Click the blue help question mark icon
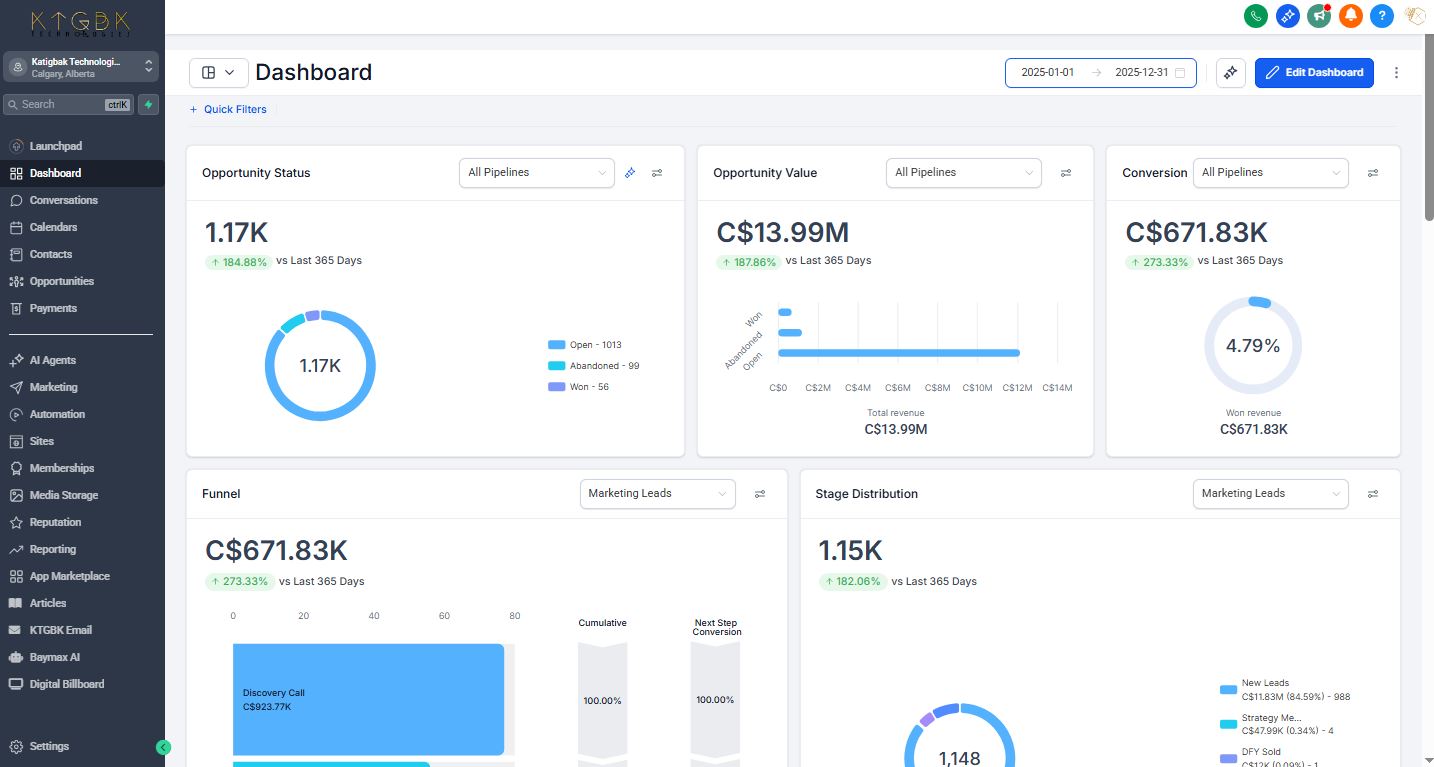1434x767 pixels. point(1381,15)
